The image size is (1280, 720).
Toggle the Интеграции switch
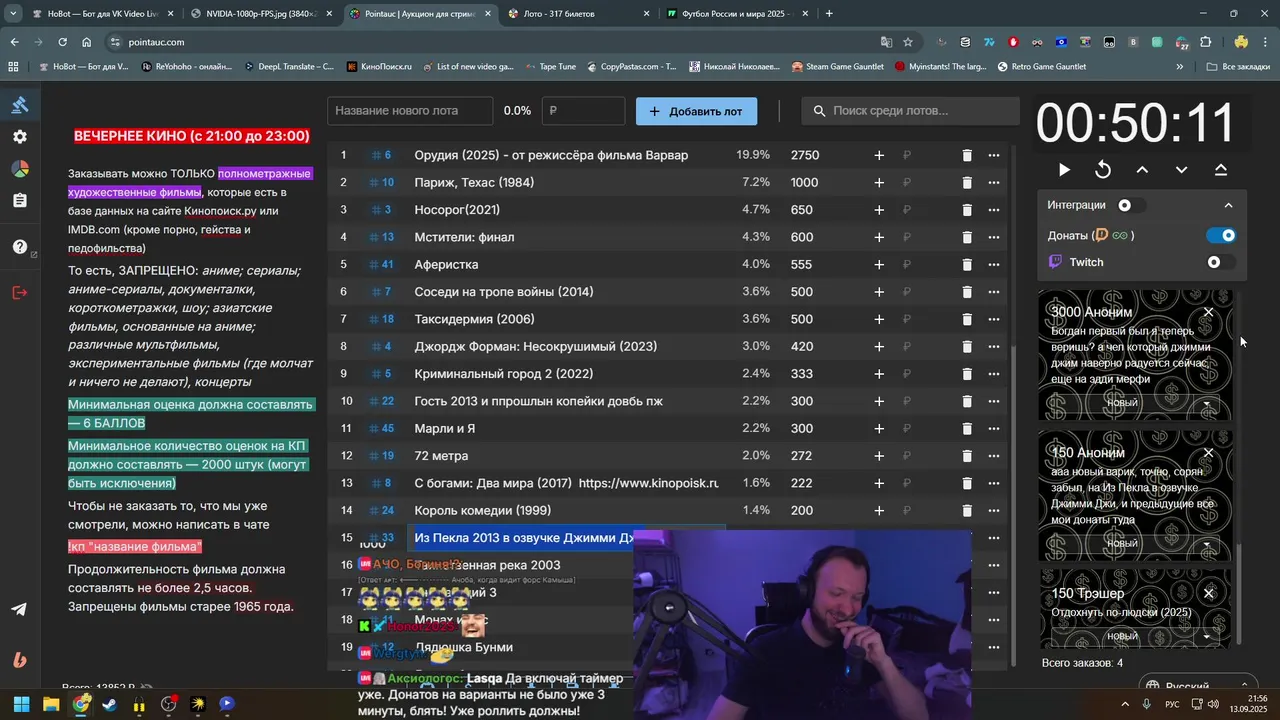(x=1131, y=205)
